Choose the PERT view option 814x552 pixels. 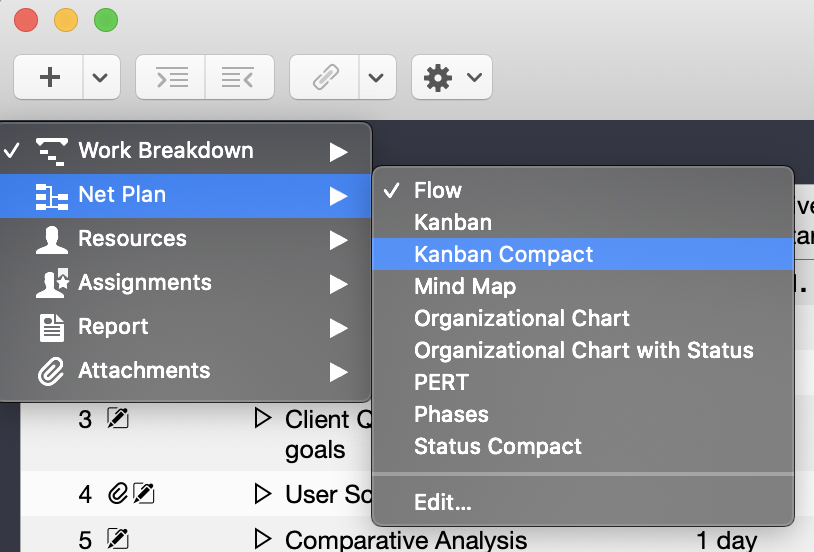(441, 382)
